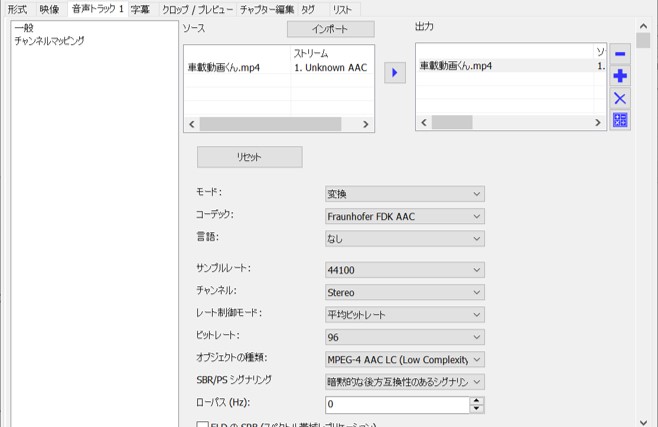Open the チャンネル dropdown showing Stereo
This screenshot has height=427, width=658.
point(405,292)
